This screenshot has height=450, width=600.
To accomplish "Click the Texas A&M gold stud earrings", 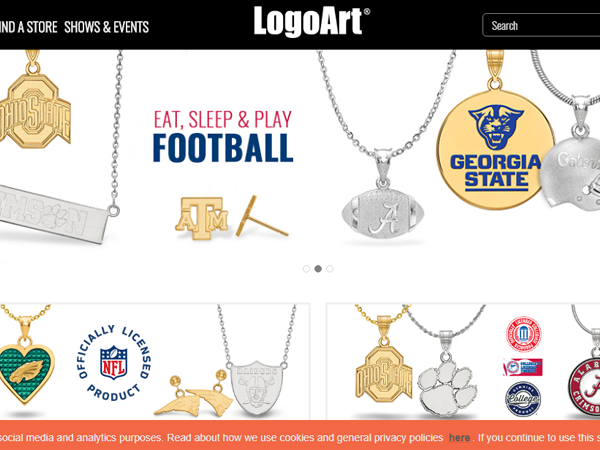I will click(232, 218).
